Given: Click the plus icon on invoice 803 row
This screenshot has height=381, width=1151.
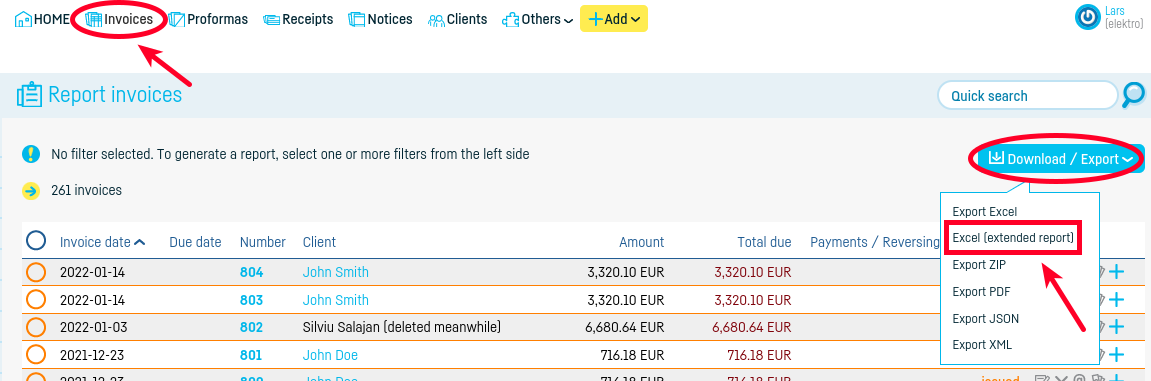Looking at the screenshot, I should (x=1116, y=300).
